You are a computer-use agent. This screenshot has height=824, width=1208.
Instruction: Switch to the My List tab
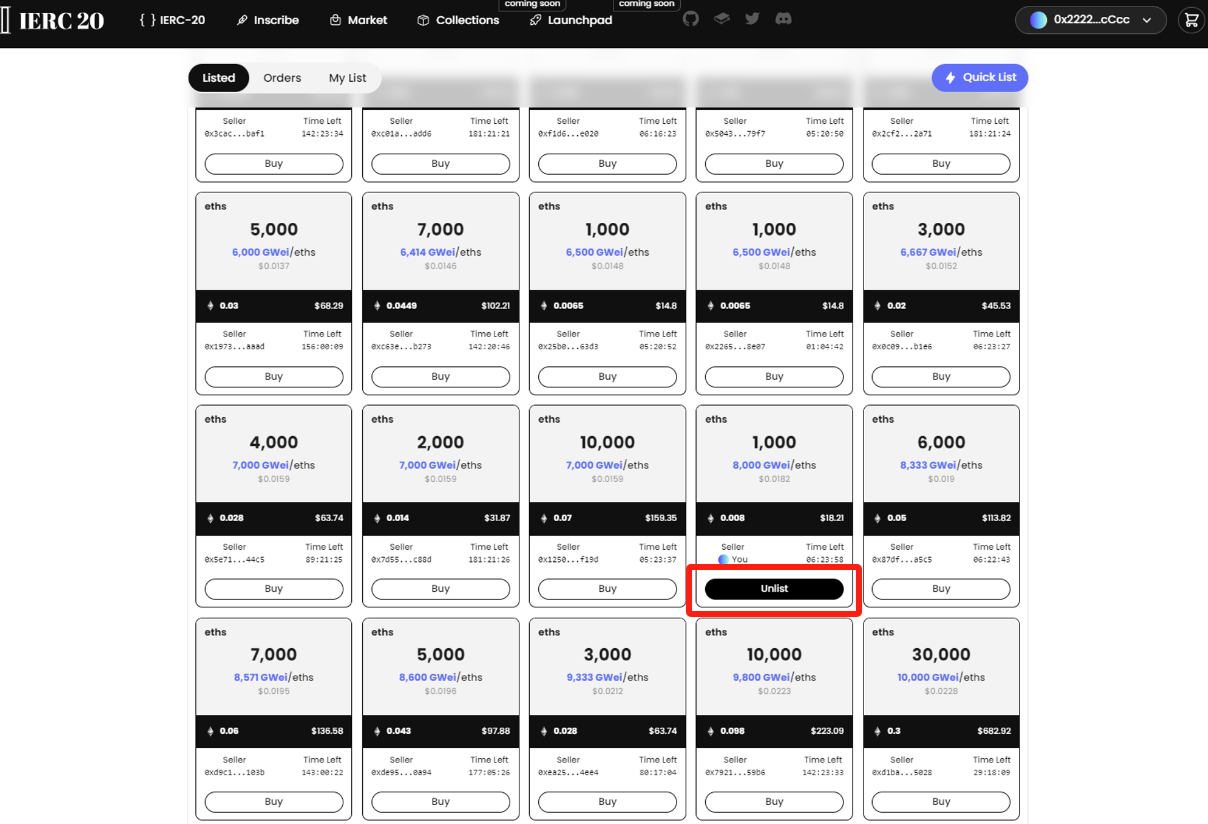[x=347, y=78]
